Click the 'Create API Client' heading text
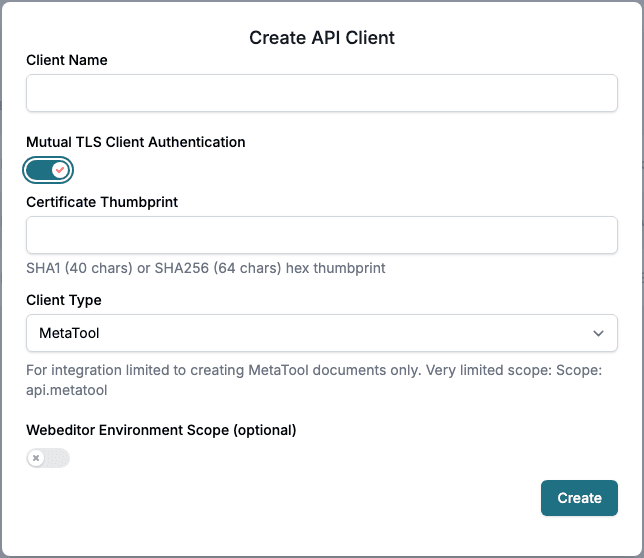This screenshot has width=644, height=558. pyautogui.click(x=322, y=38)
